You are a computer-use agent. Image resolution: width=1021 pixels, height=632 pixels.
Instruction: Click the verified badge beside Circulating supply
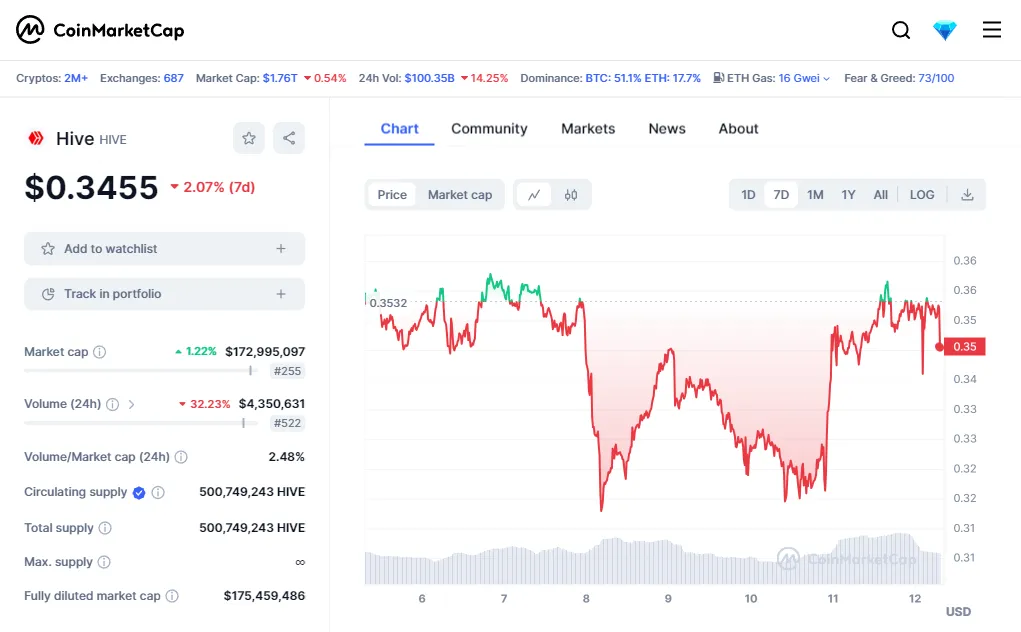click(x=139, y=493)
